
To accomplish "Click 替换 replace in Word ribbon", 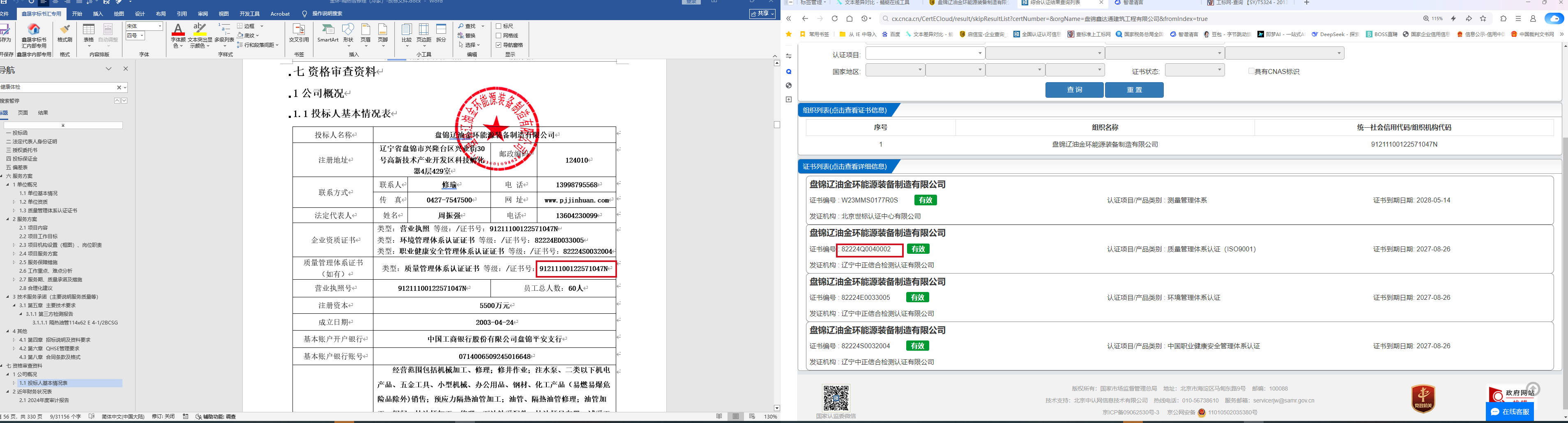I will tap(467, 35).
